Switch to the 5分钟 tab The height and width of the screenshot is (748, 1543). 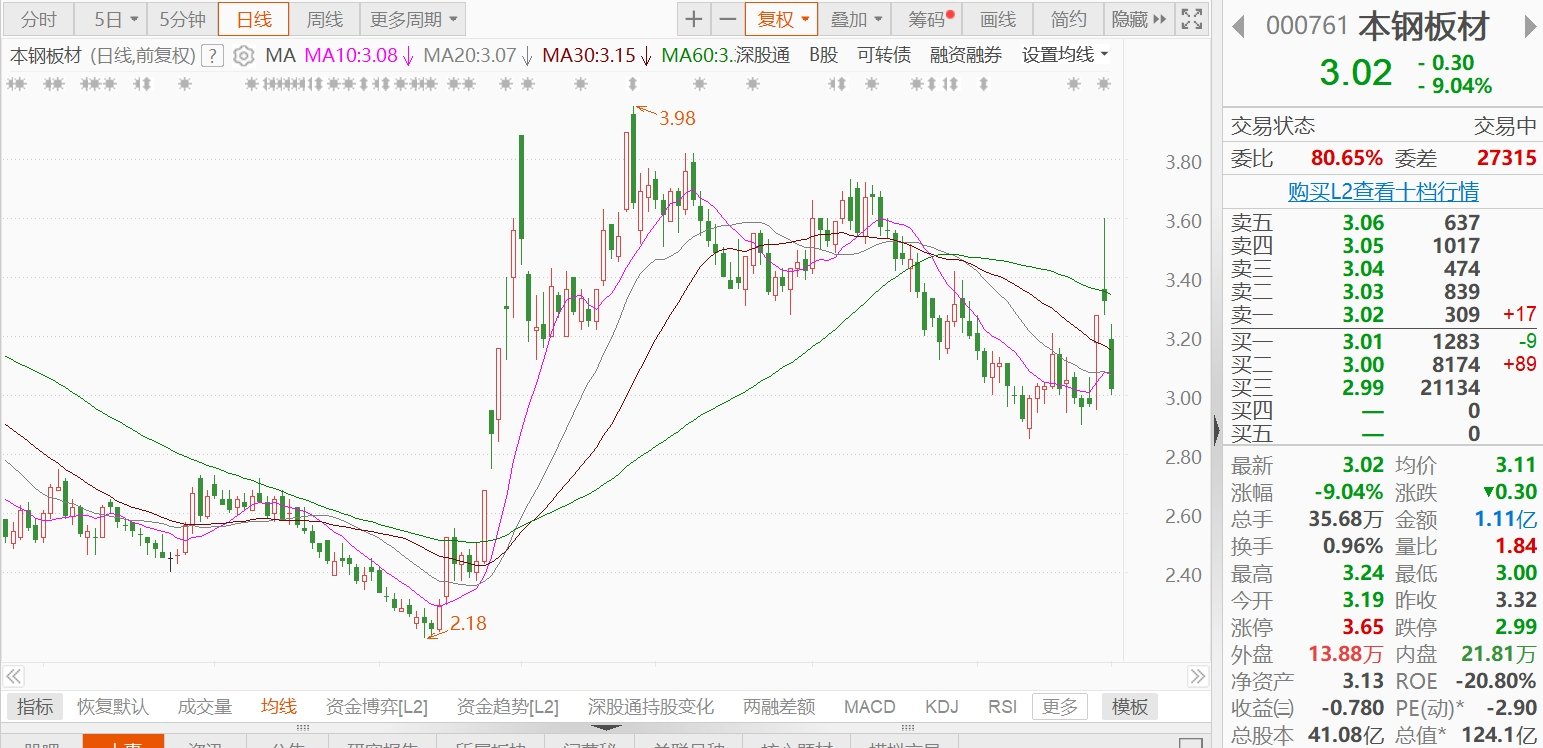click(182, 19)
